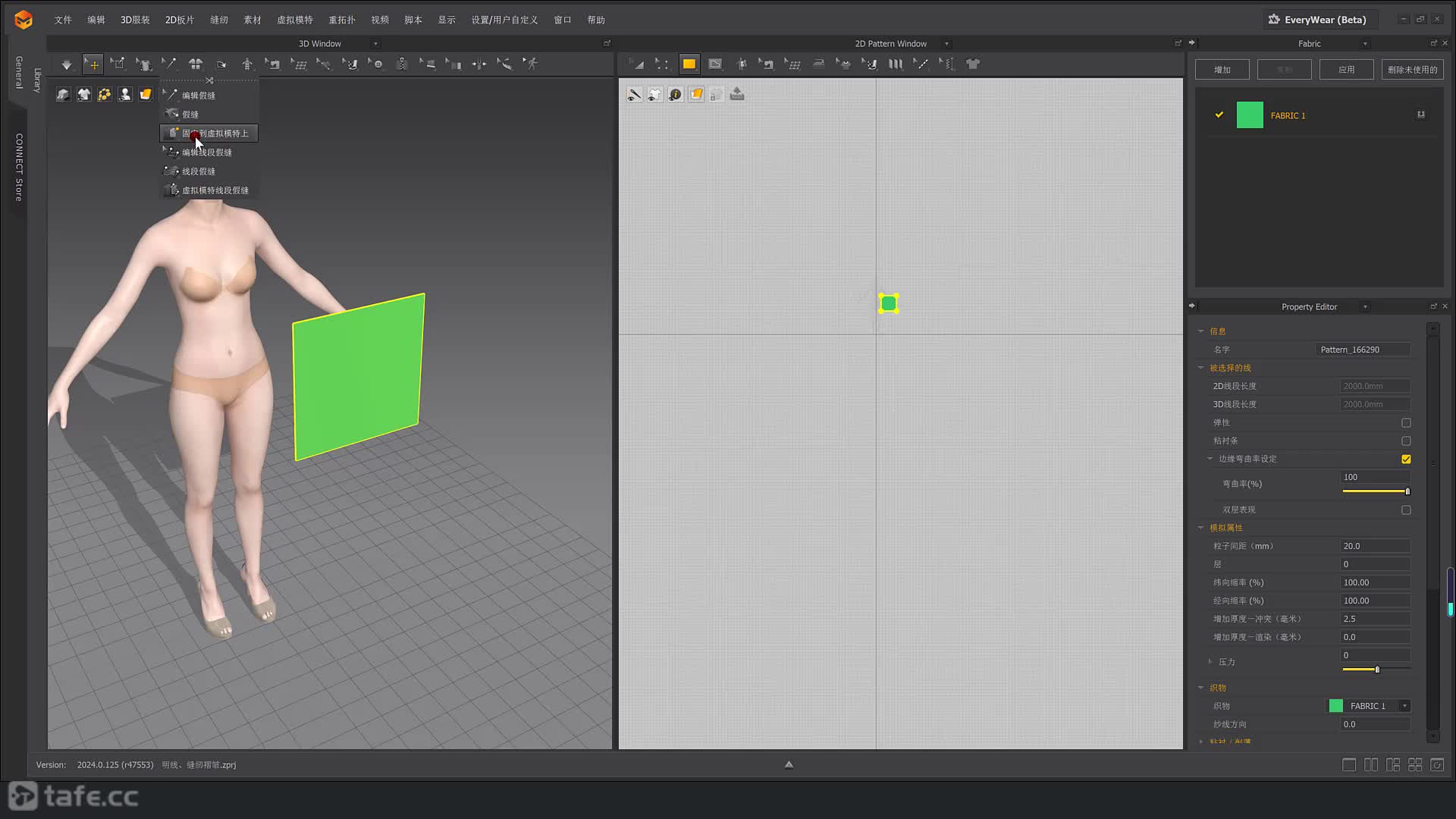The image size is (1456, 819).
Task: Toggle pattern info display in 2D window
Action: 675,95
